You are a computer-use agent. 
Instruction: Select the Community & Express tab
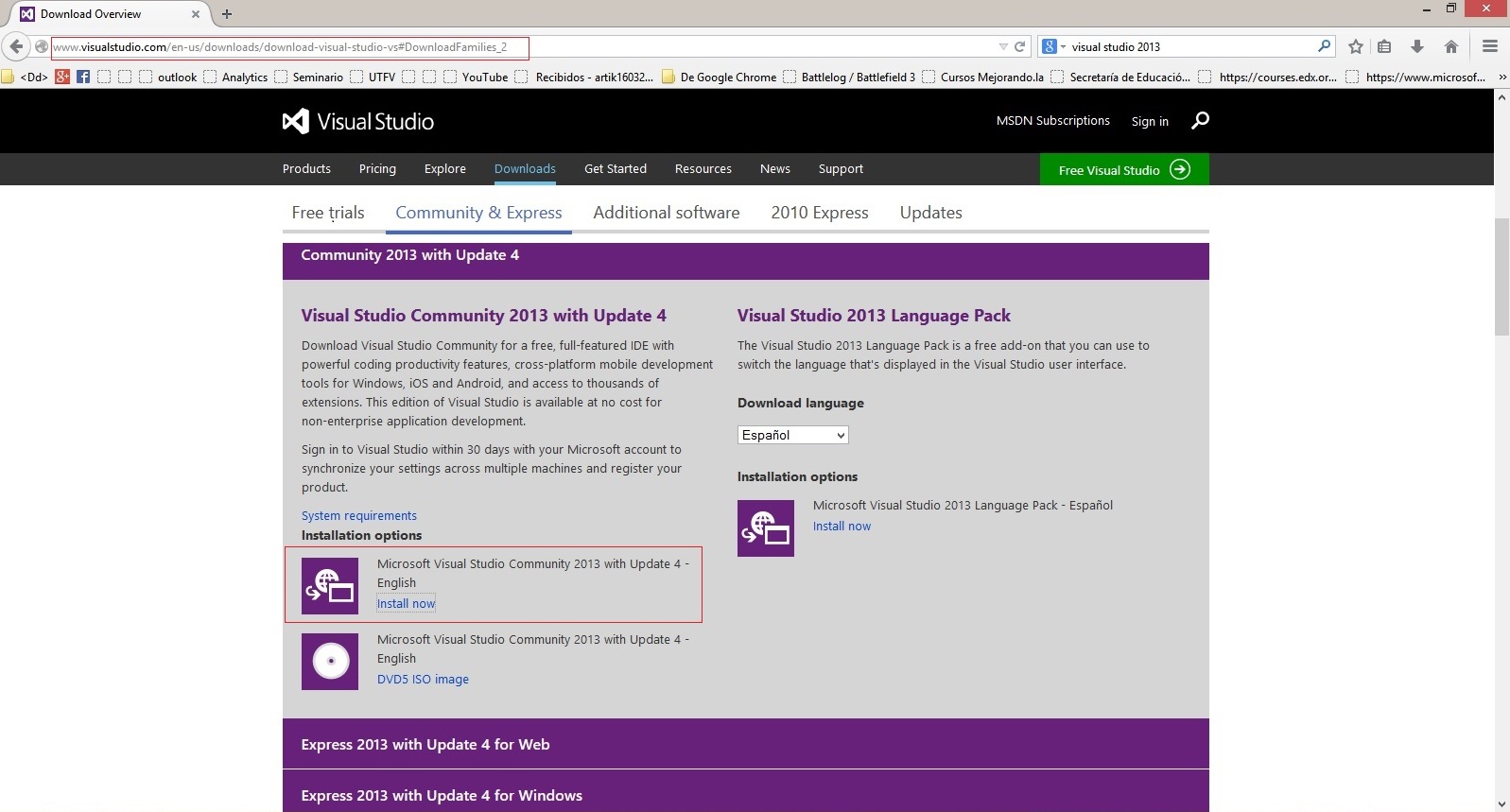(x=478, y=213)
